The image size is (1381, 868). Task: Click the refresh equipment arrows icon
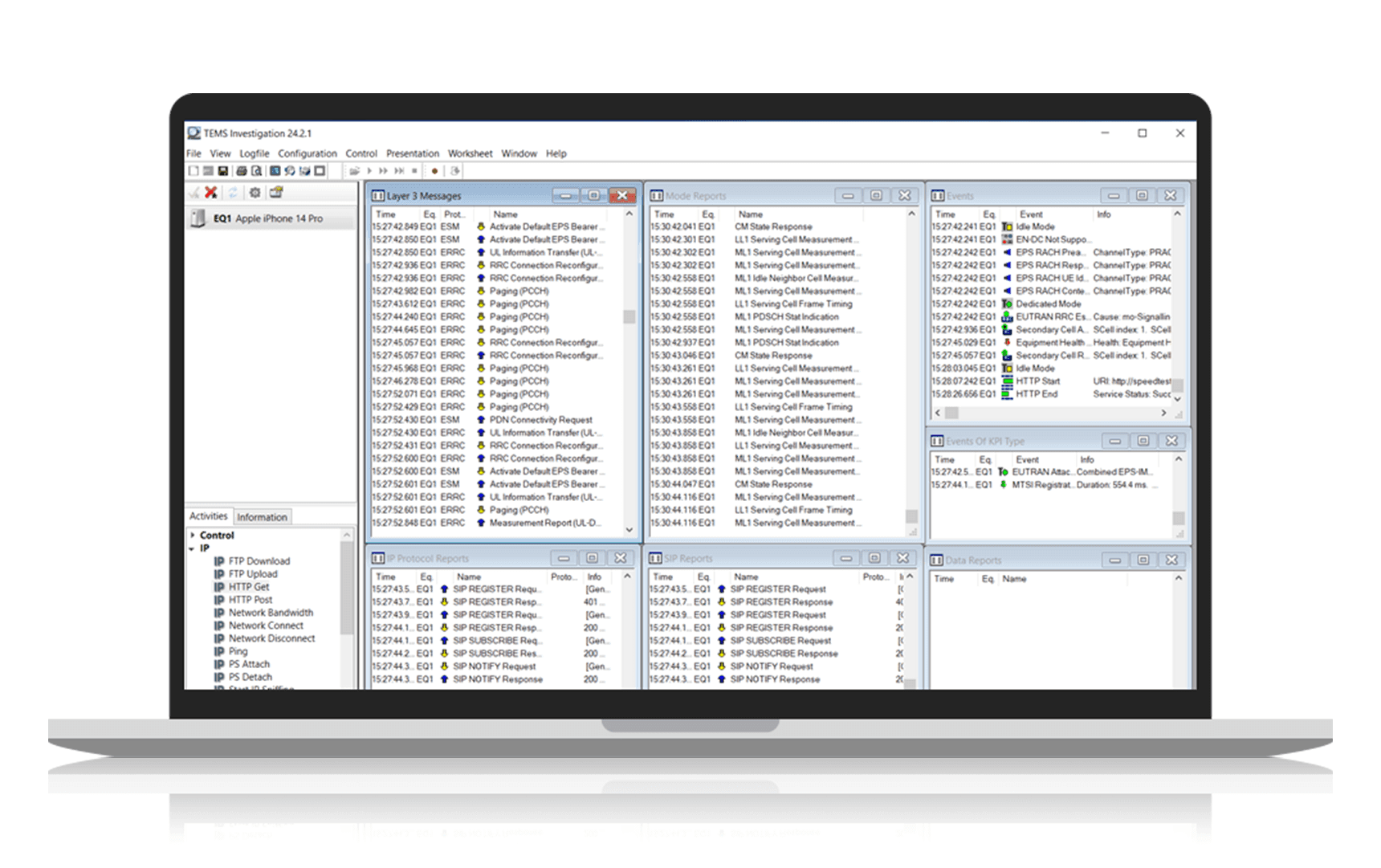pos(233,193)
